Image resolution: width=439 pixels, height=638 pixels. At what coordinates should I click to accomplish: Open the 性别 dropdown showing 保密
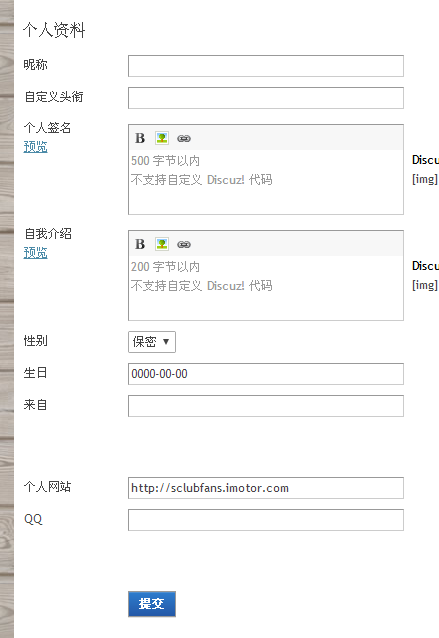point(152,342)
